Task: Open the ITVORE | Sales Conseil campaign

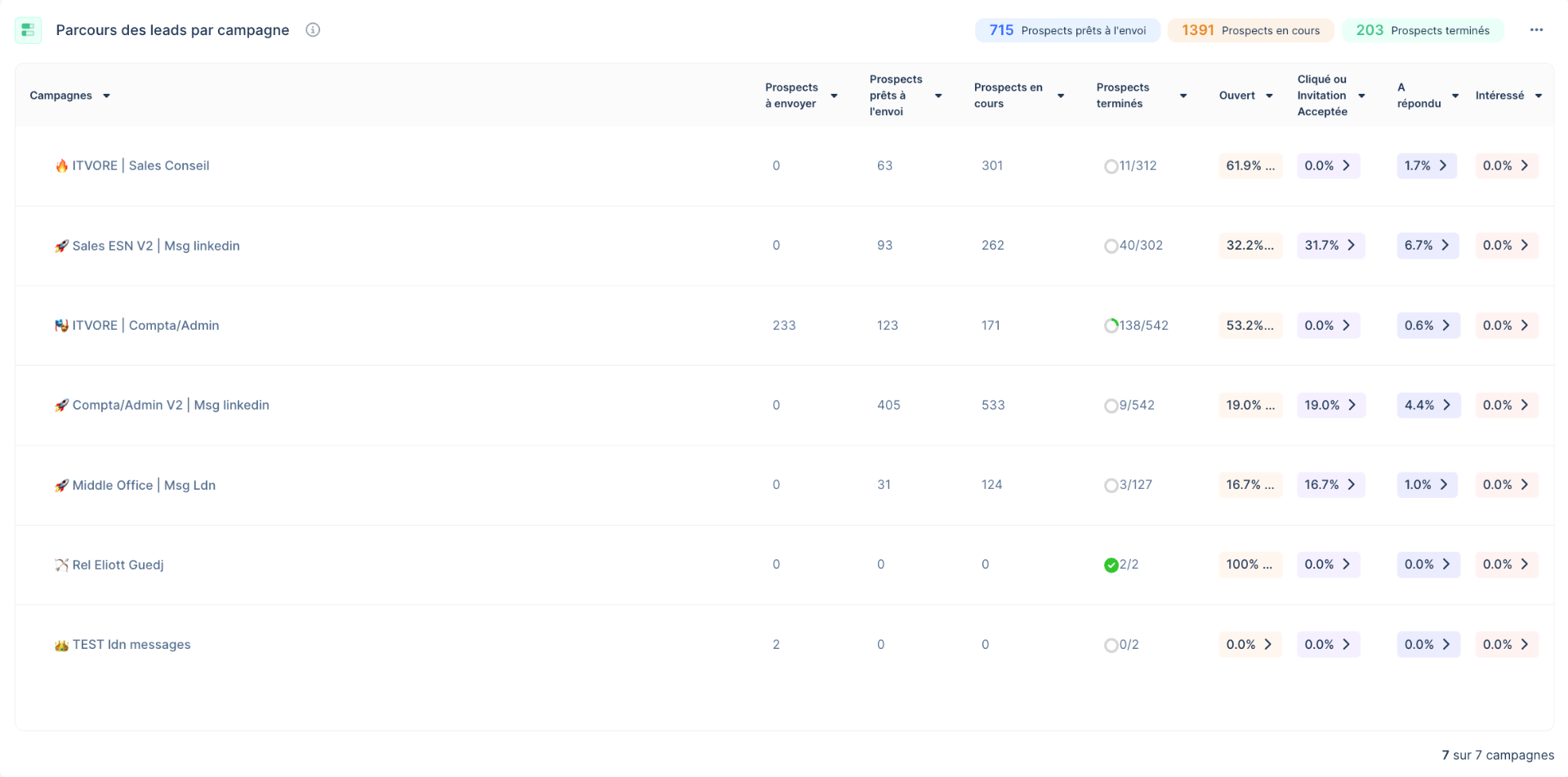Action: coord(140,166)
